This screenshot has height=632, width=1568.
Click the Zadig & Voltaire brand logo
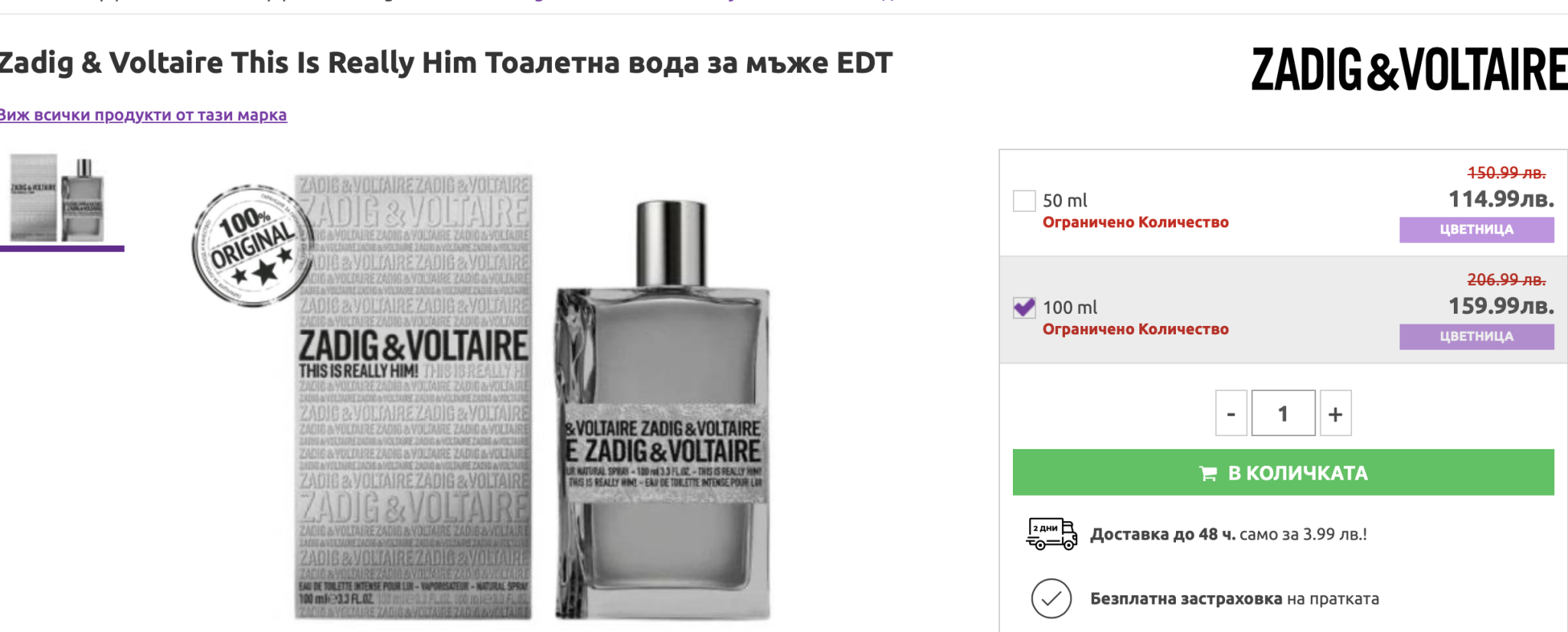(1408, 70)
